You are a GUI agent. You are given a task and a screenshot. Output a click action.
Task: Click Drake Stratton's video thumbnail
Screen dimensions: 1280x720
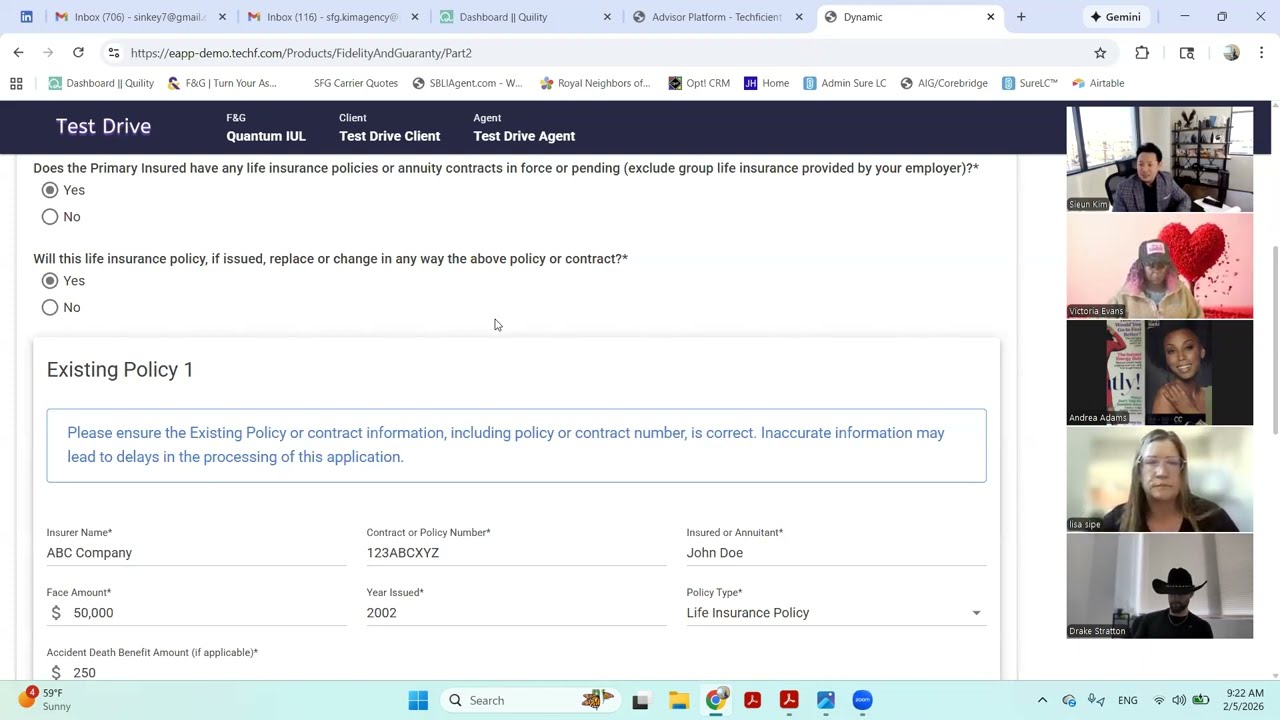tap(1160, 586)
